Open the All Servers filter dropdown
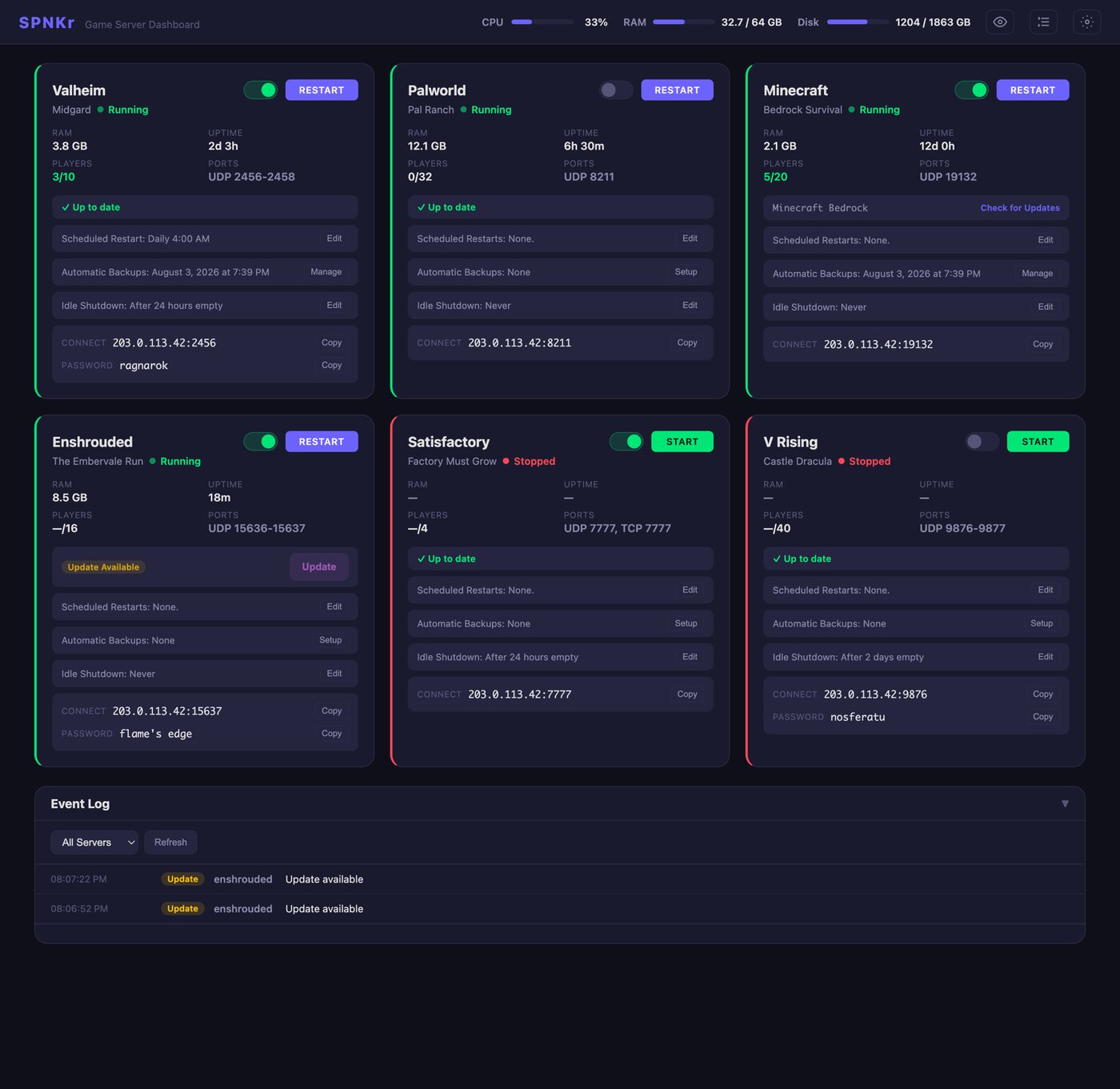 (94, 843)
